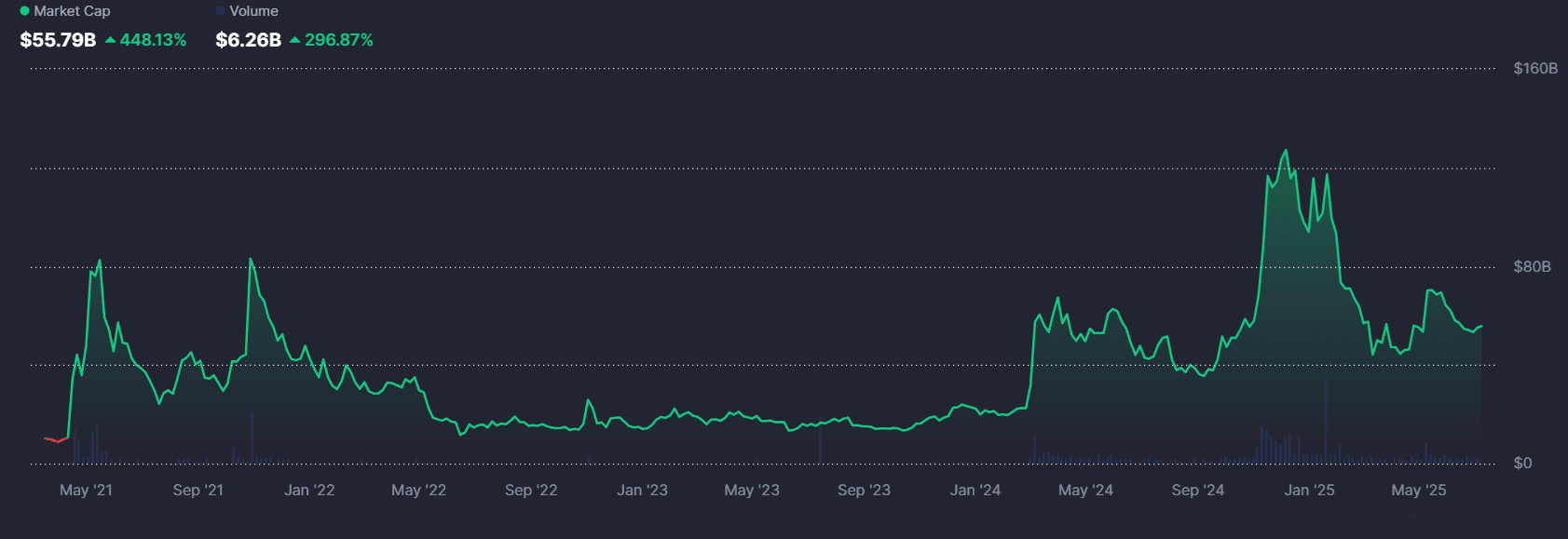Click the Volume legend label

pos(253,11)
